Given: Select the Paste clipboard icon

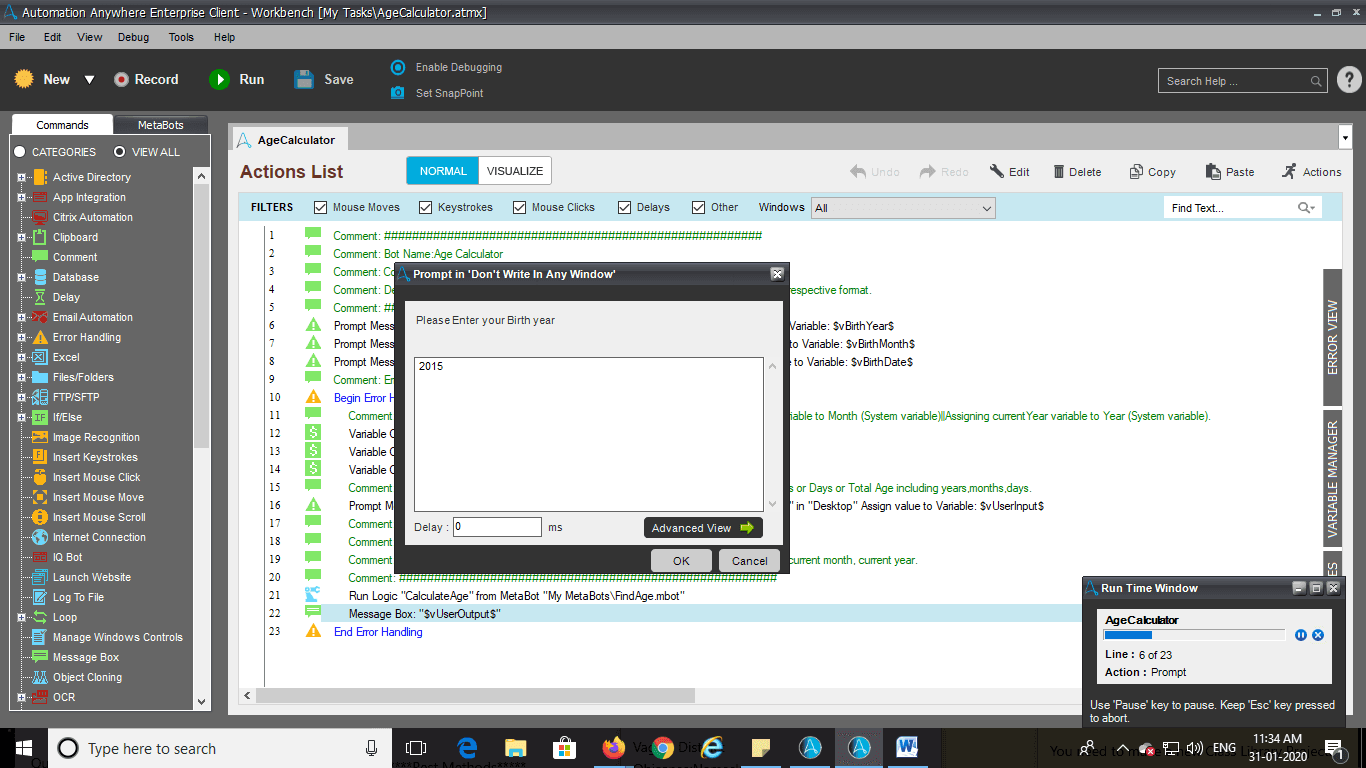Looking at the screenshot, I should click(x=1213, y=171).
